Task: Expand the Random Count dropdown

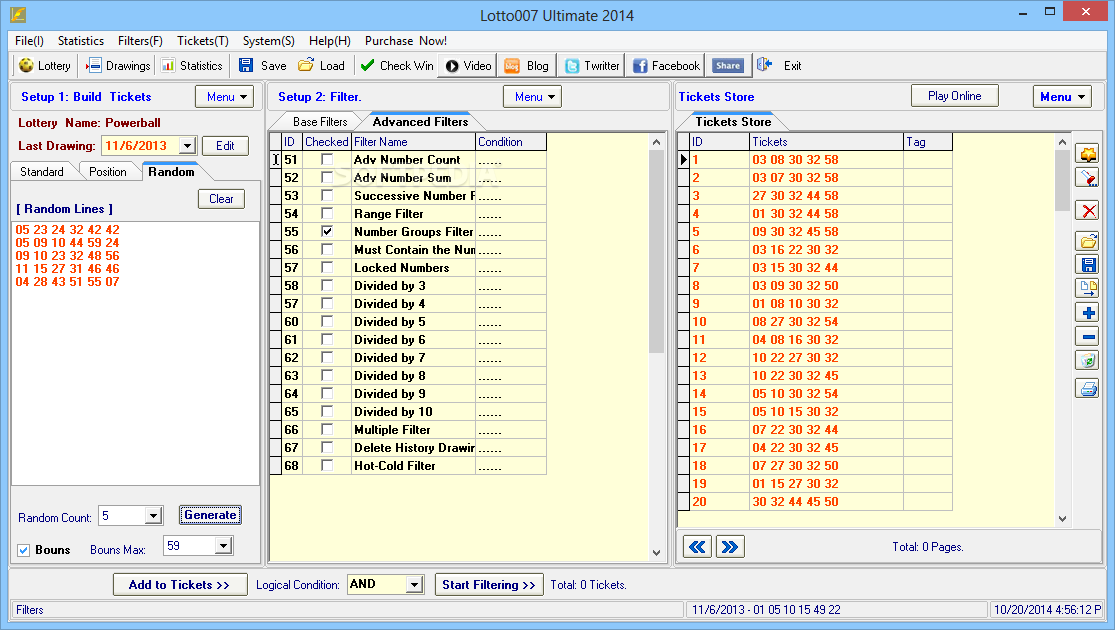Action: [x=153, y=516]
